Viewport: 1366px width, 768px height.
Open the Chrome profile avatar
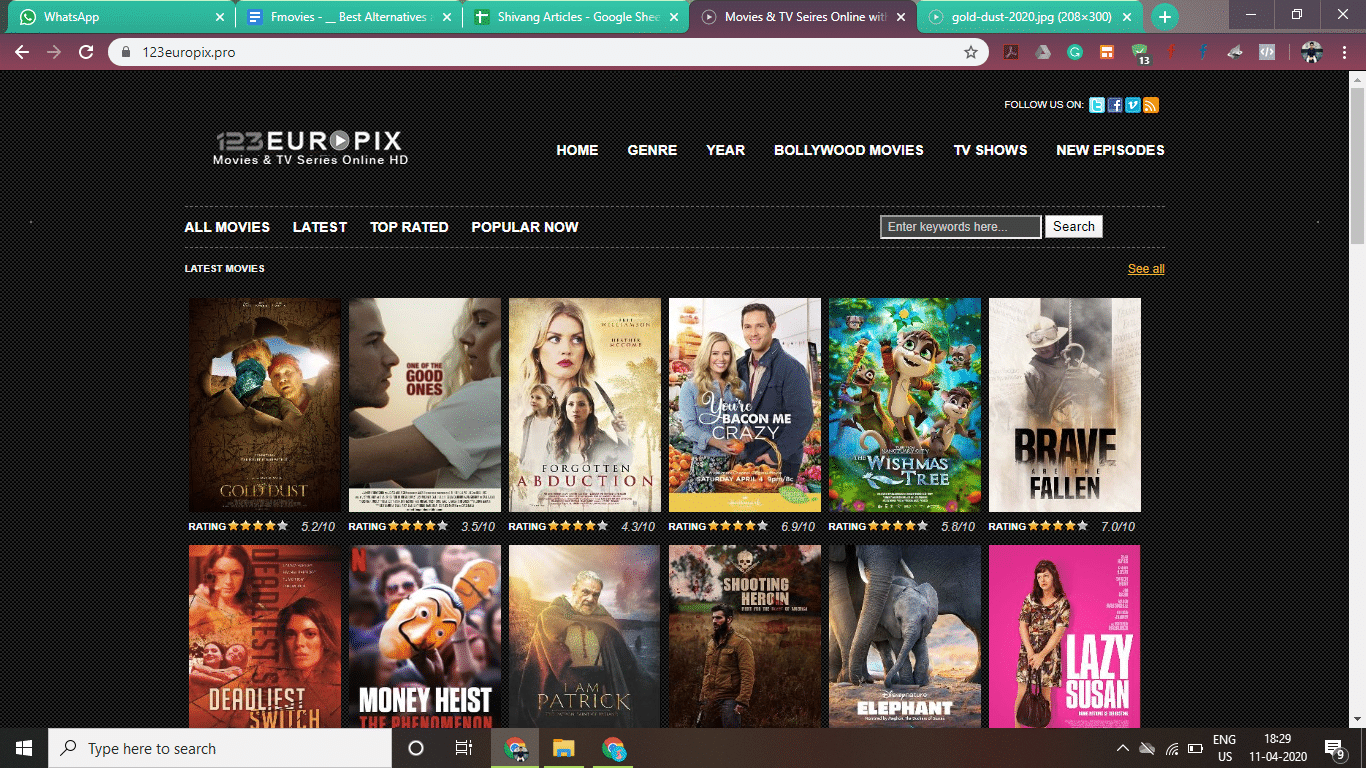[1312, 52]
